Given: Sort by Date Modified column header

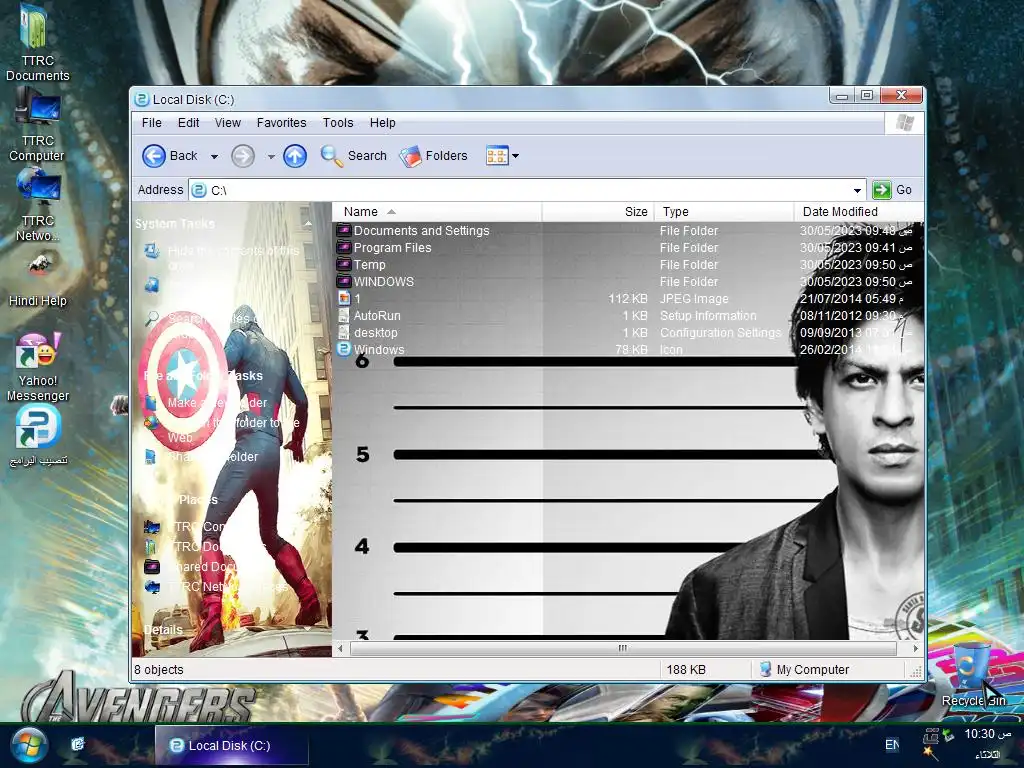Looking at the screenshot, I should [x=858, y=212].
